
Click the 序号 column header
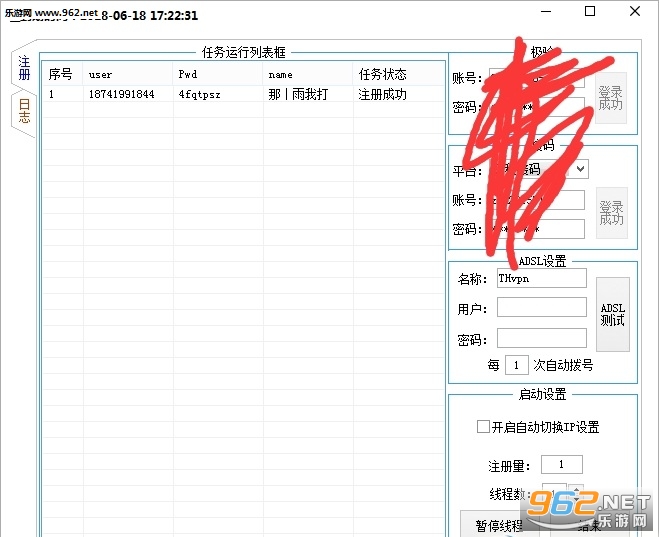point(63,74)
